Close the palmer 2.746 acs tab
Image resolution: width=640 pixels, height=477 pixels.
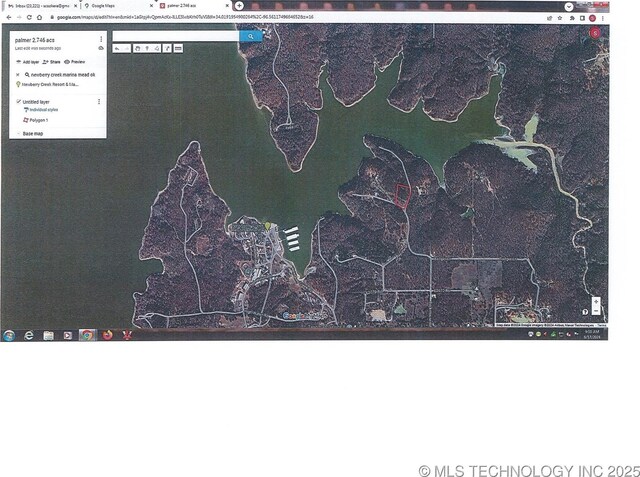[x=227, y=6]
